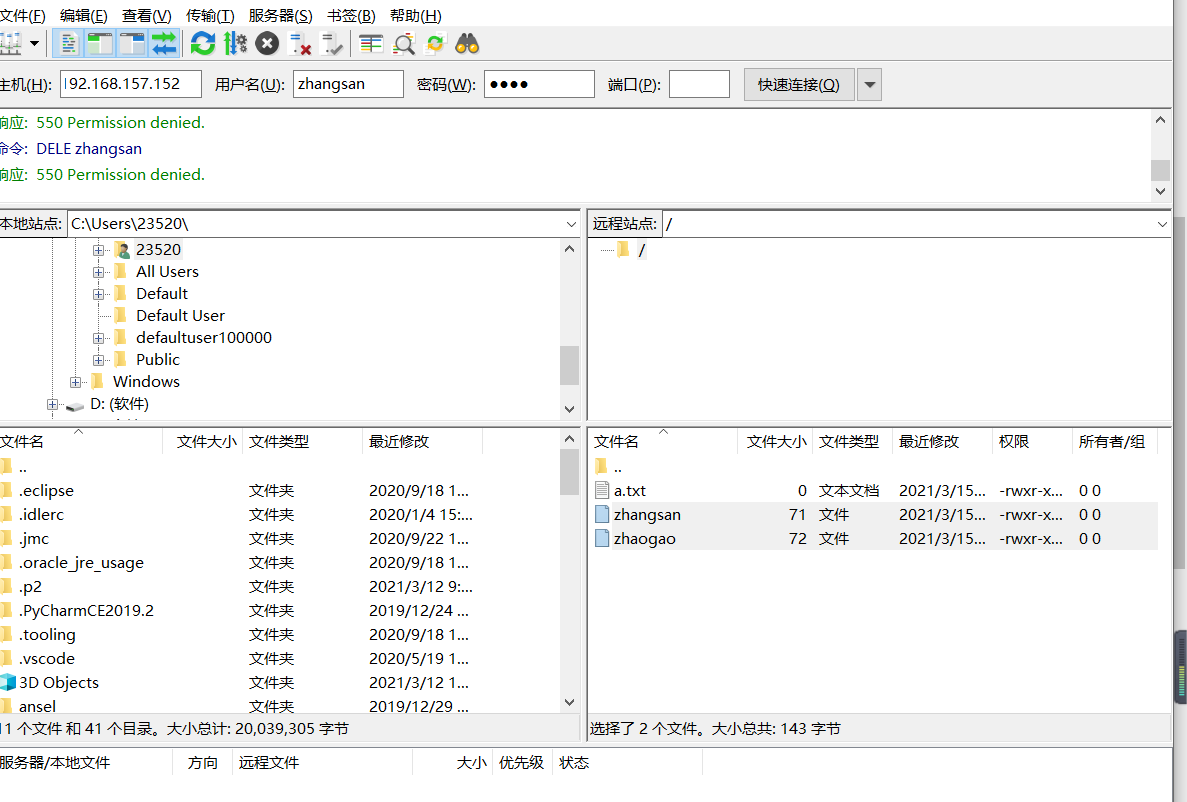The image size is (1187, 802).
Task: Toggle the message log display
Action: tap(68, 44)
